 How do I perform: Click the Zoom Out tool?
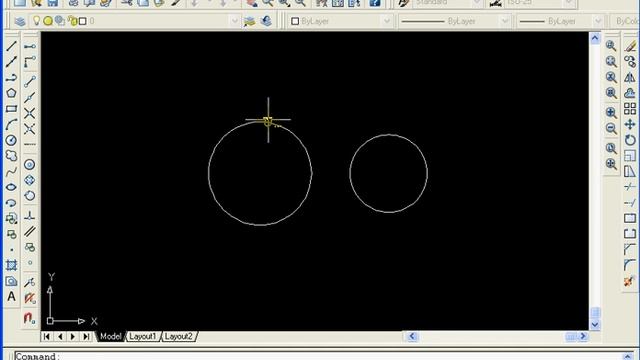[x=611, y=128]
